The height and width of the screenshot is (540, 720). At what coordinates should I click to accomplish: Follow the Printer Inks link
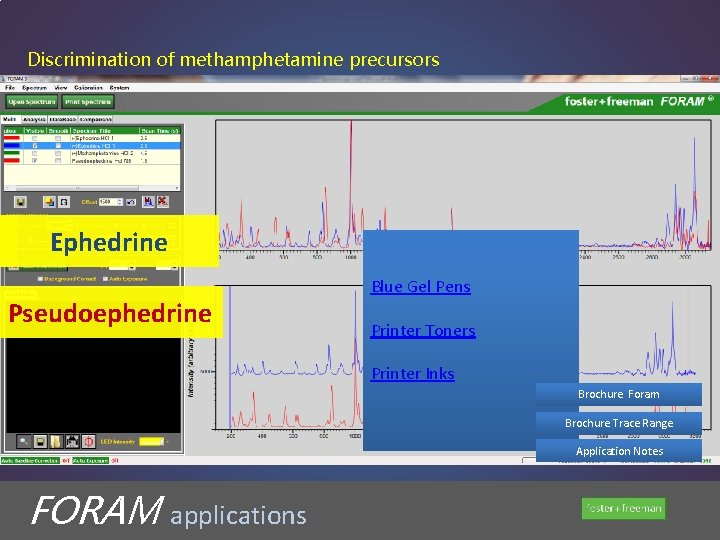point(413,374)
